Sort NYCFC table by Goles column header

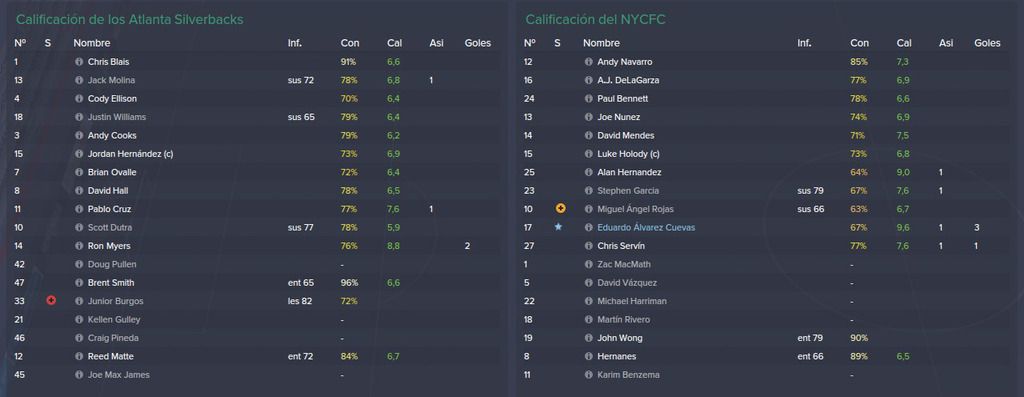987,43
